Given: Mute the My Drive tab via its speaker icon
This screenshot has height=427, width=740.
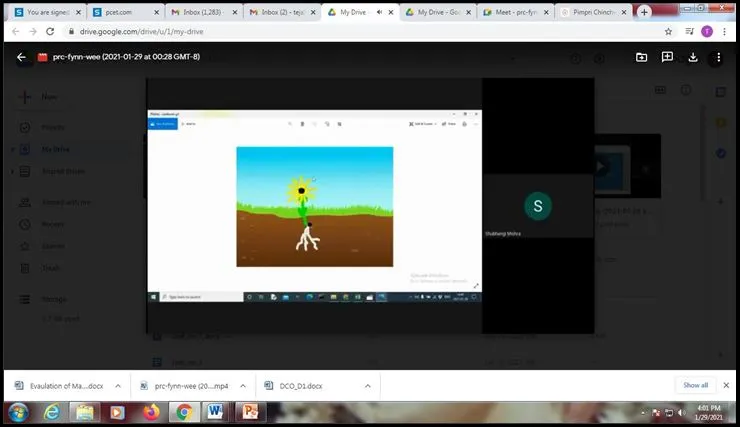Looking at the screenshot, I should pos(379,12).
